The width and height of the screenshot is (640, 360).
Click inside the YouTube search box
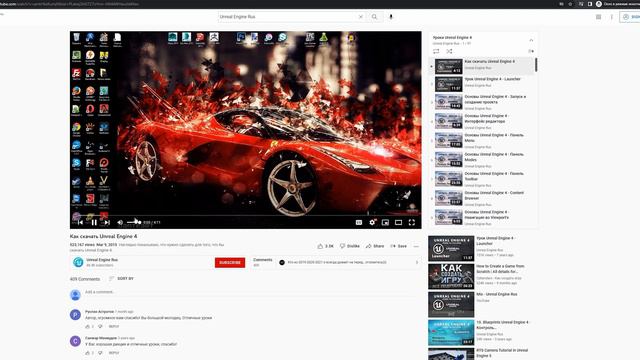click(x=288, y=17)
